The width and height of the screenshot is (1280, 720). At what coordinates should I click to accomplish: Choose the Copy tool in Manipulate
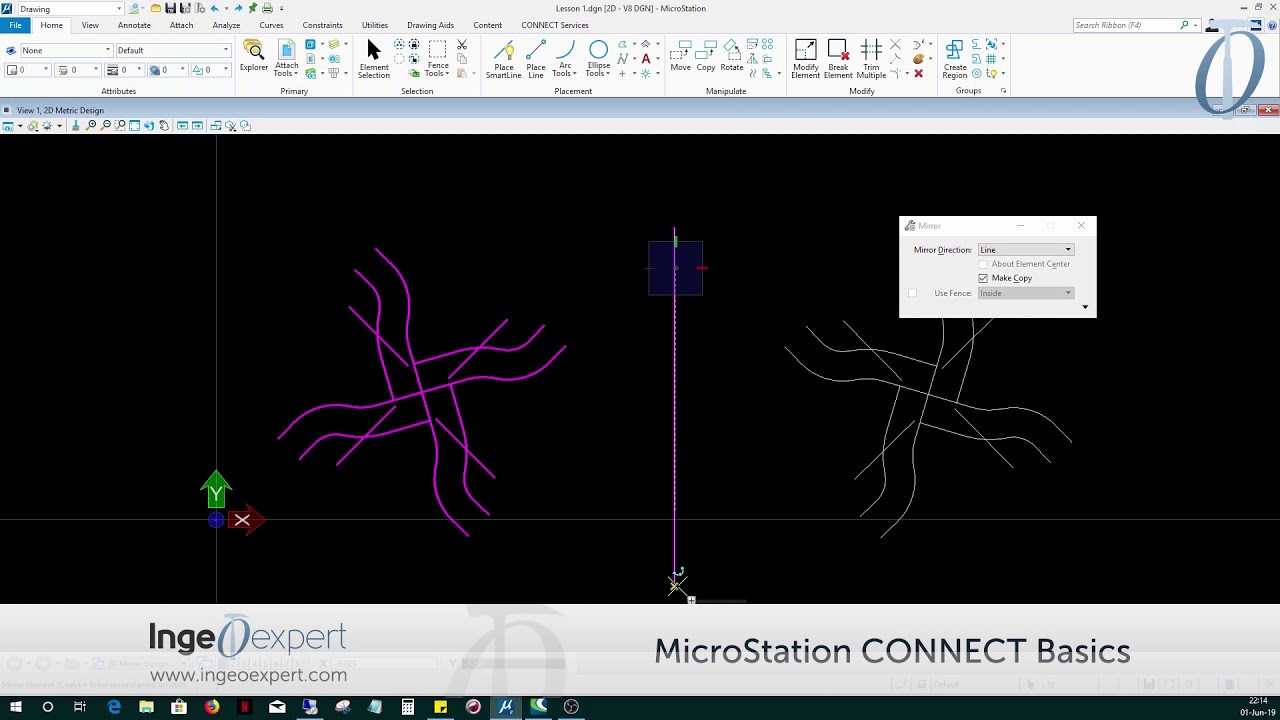(x=706, y=56)
